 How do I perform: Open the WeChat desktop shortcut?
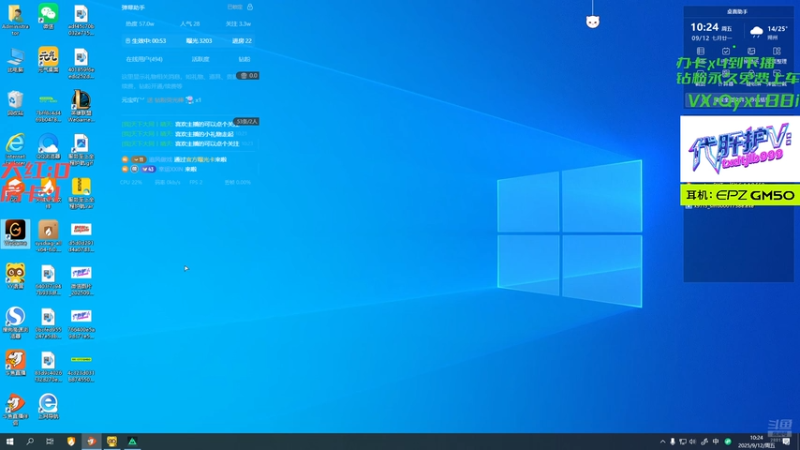[x=48, y=17]
